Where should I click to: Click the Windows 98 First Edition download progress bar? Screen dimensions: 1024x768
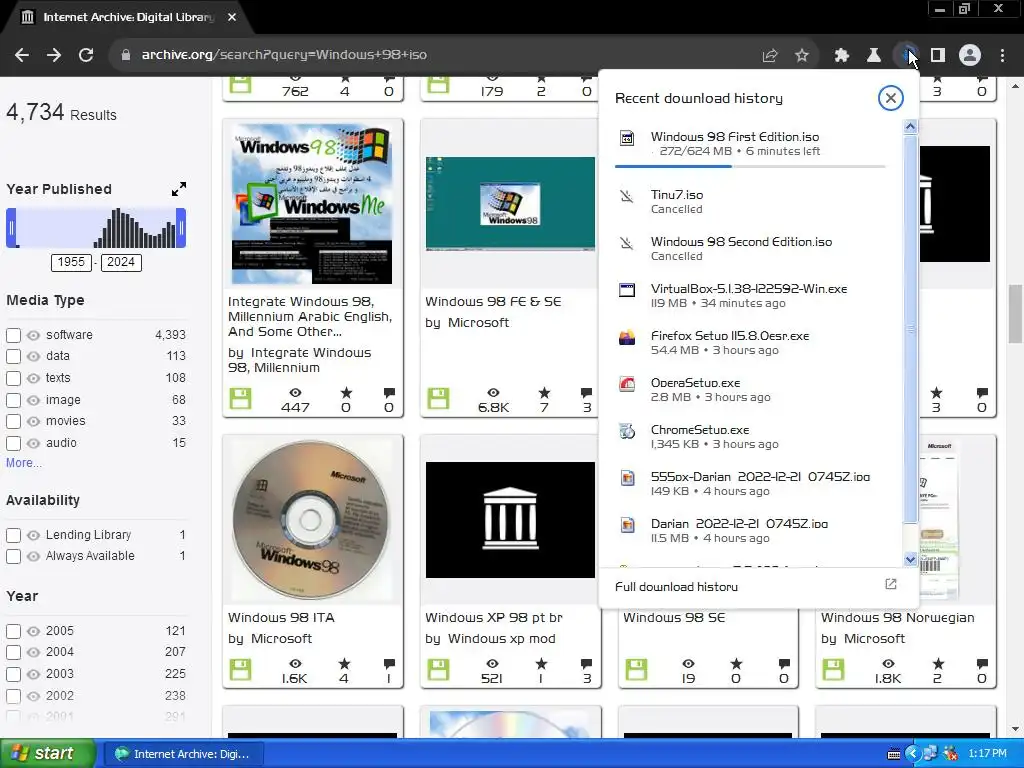click(750, 167)
